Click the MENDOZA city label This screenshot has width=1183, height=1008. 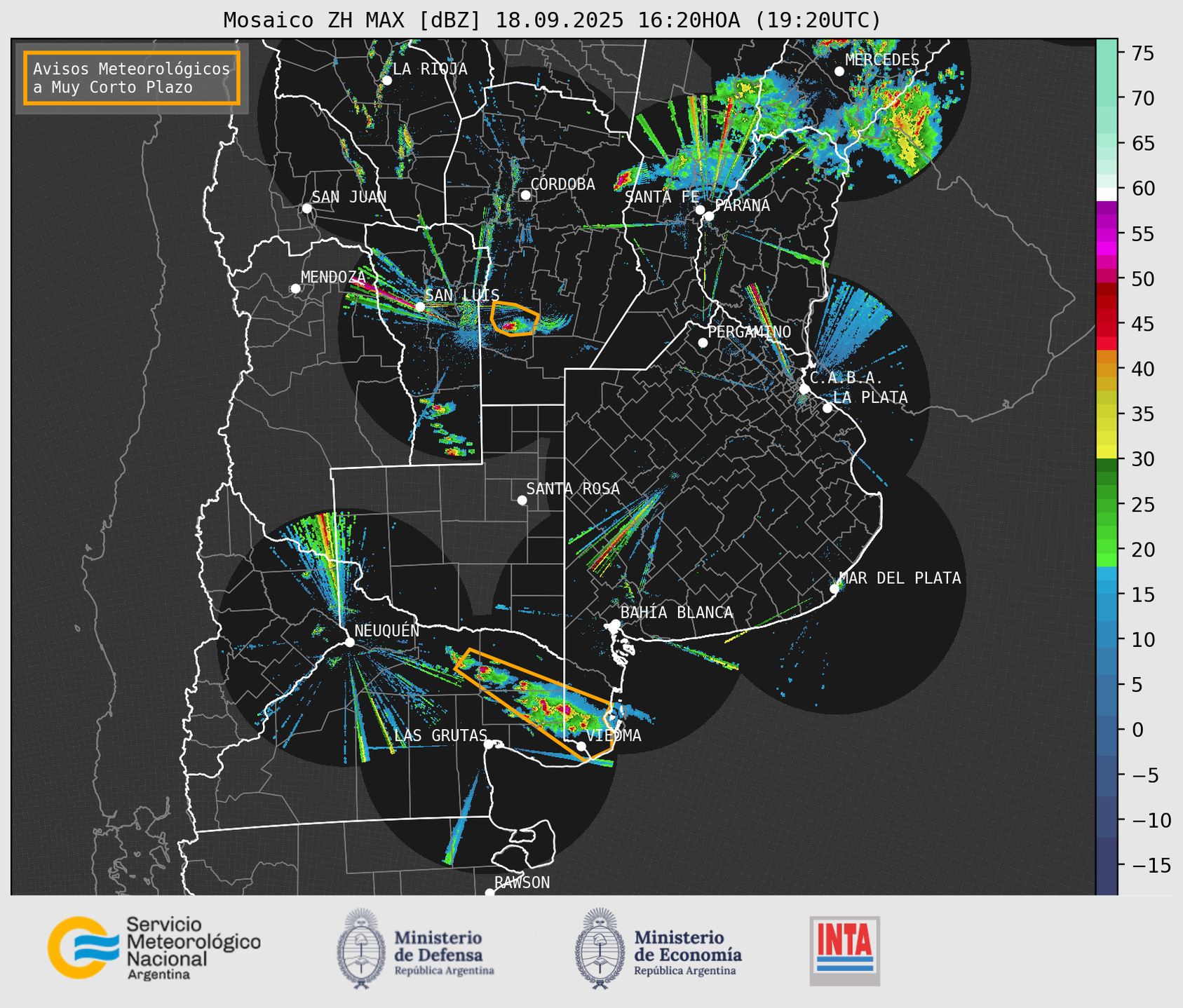point(333,278)
